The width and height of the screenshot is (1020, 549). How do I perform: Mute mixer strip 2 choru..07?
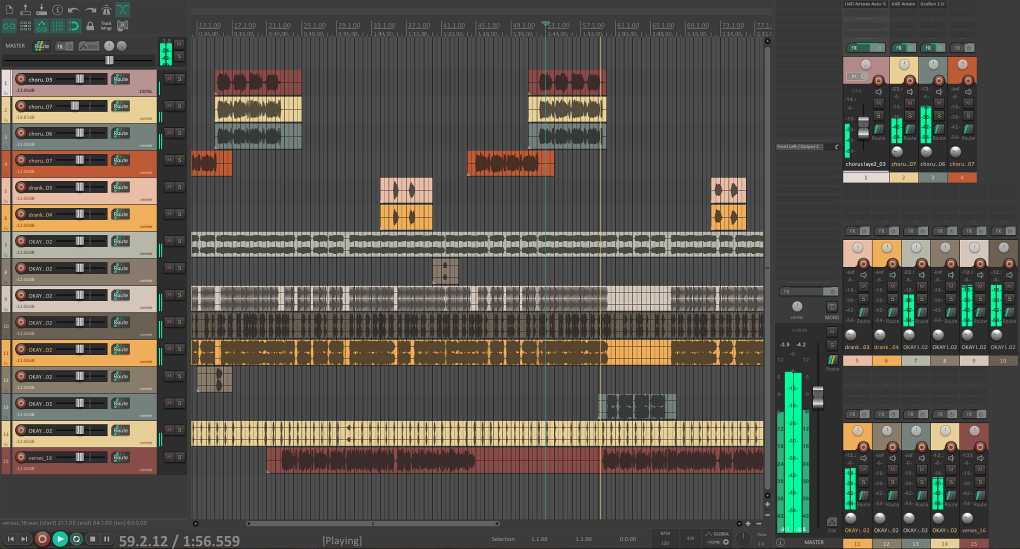coord(910,103)
